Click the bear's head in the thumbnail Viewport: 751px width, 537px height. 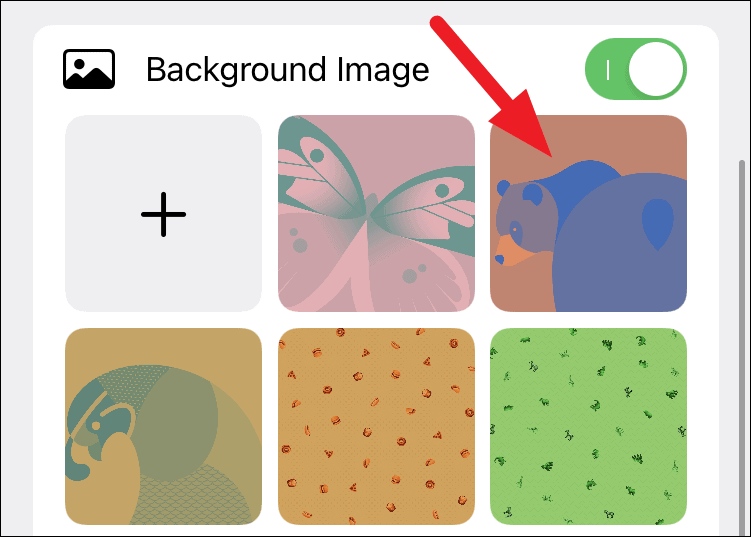click(x=524, y=220)
